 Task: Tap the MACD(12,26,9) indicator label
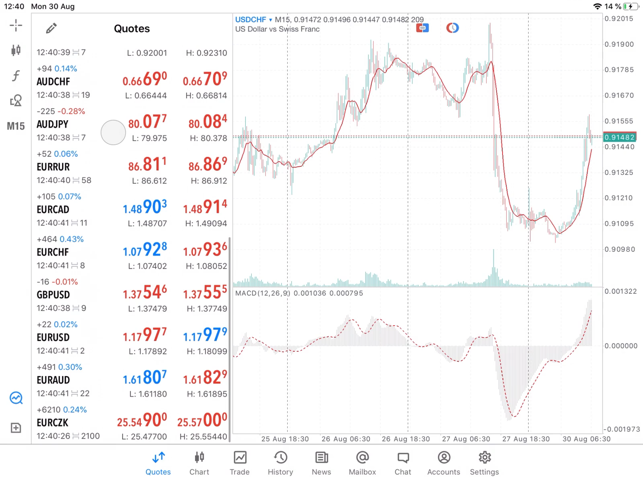(x=262, y=293)
